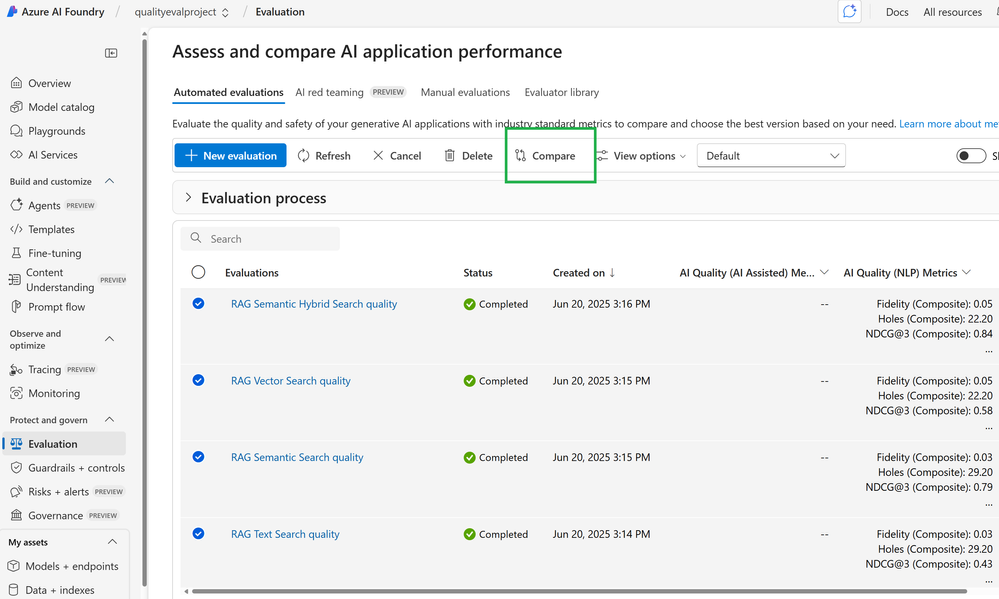The height and width of the screenshot is (599, 999).
Task: Open the Model catalog from the sidebar
Action: 62,107
